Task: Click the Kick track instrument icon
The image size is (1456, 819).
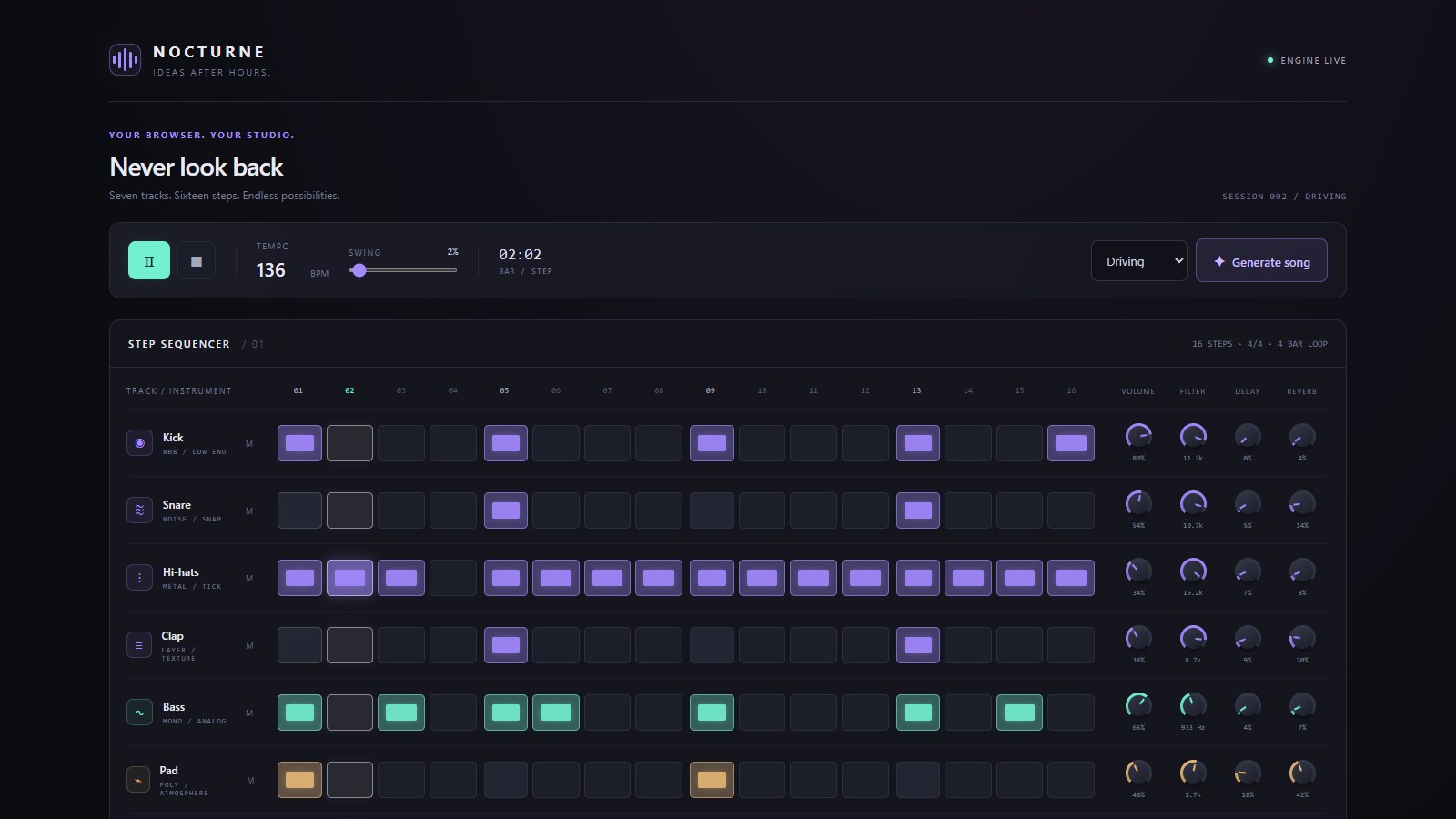Action: [x=139, y=443]
